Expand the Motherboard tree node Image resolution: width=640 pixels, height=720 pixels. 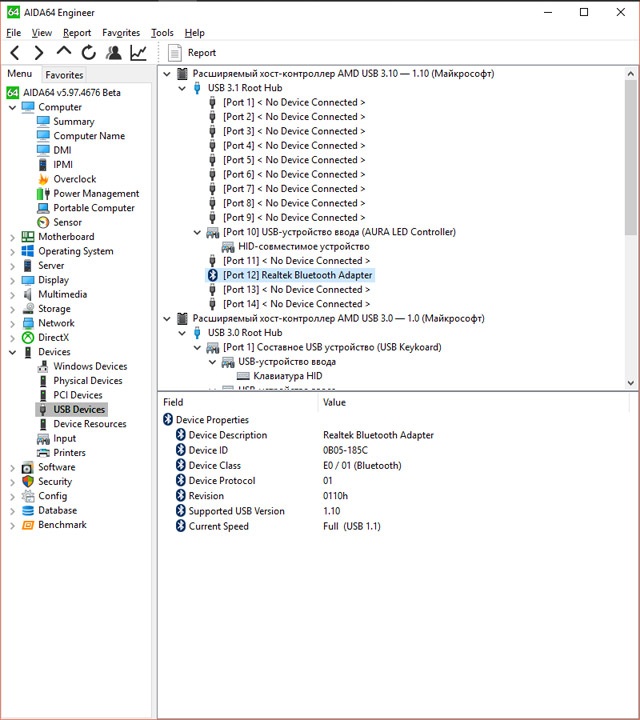(12, 237)
